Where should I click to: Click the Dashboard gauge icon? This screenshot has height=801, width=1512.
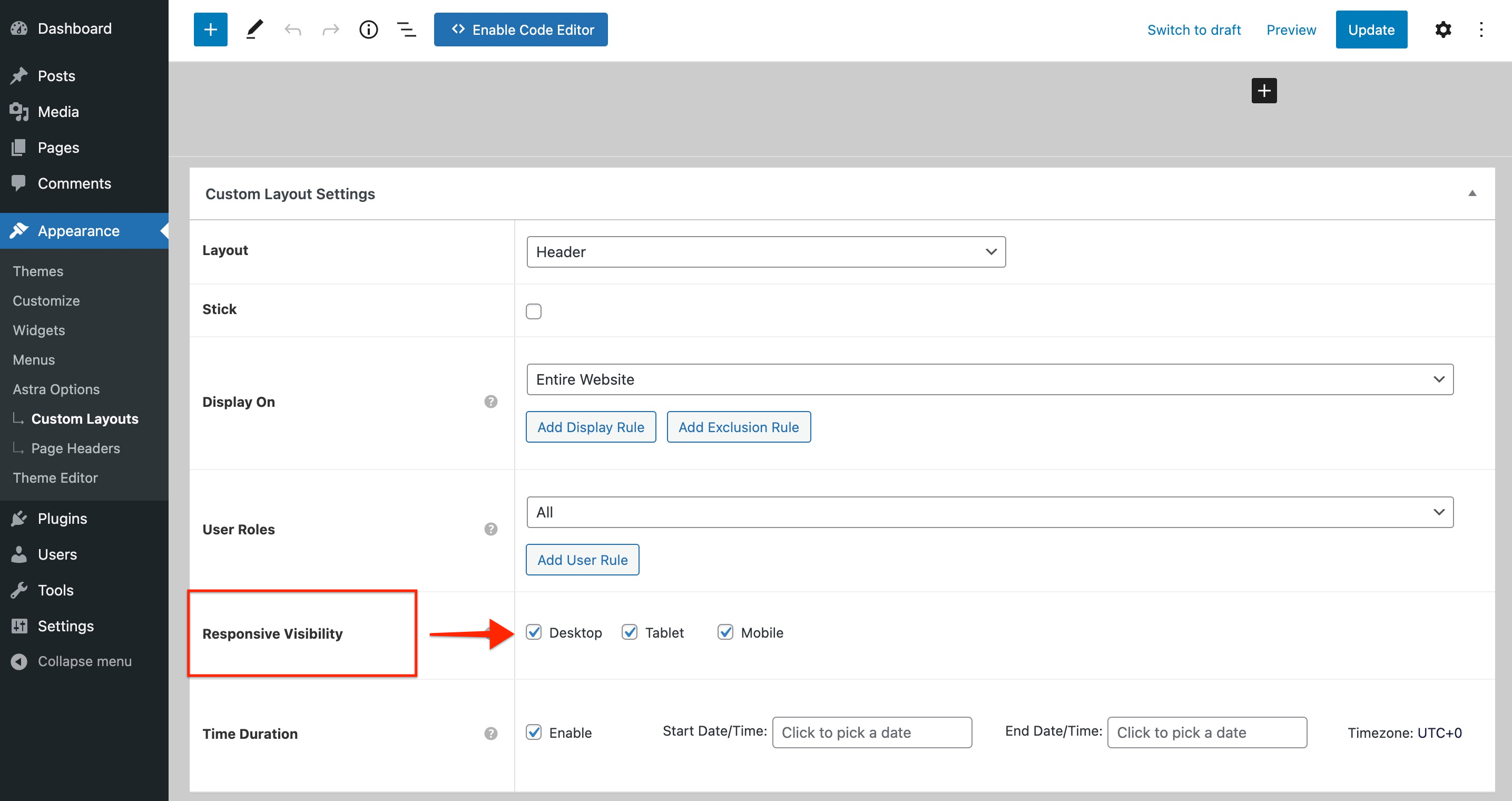pos(19,28)
